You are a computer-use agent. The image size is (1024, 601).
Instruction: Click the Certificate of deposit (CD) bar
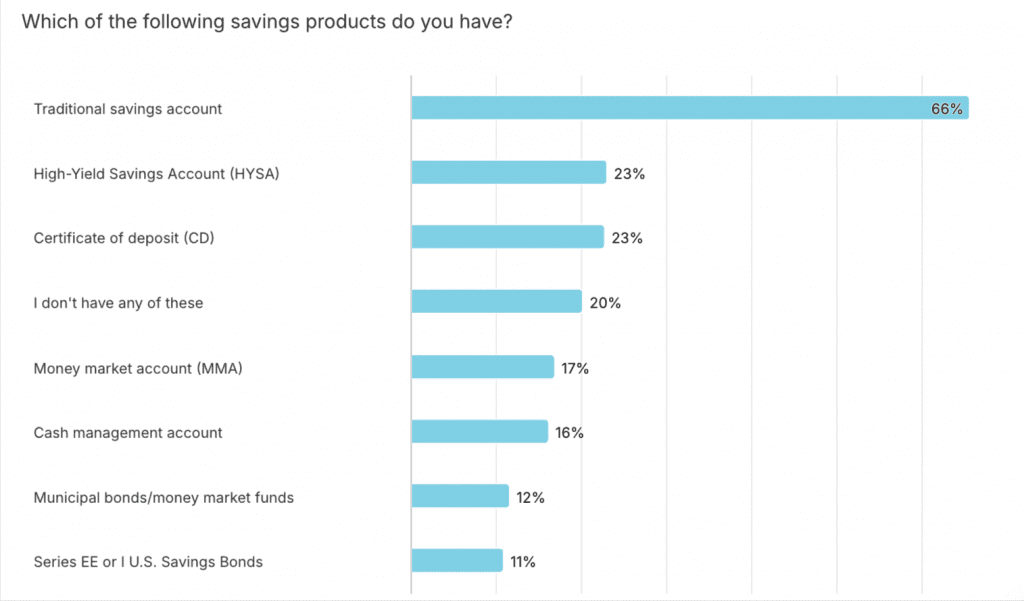[x=507, y=238]
